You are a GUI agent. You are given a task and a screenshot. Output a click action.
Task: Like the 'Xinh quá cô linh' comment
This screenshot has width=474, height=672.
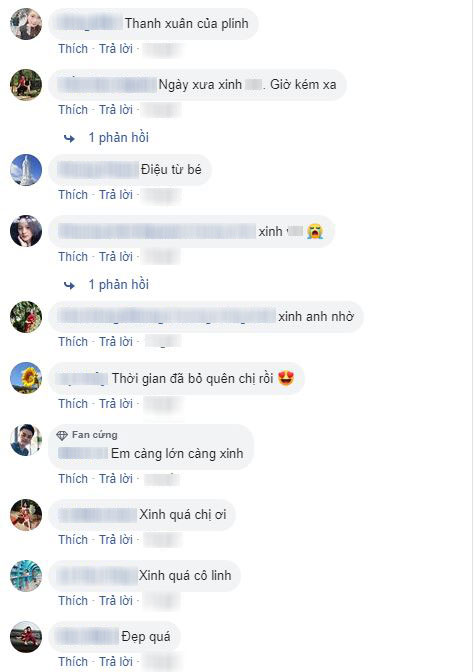(73, 601)
